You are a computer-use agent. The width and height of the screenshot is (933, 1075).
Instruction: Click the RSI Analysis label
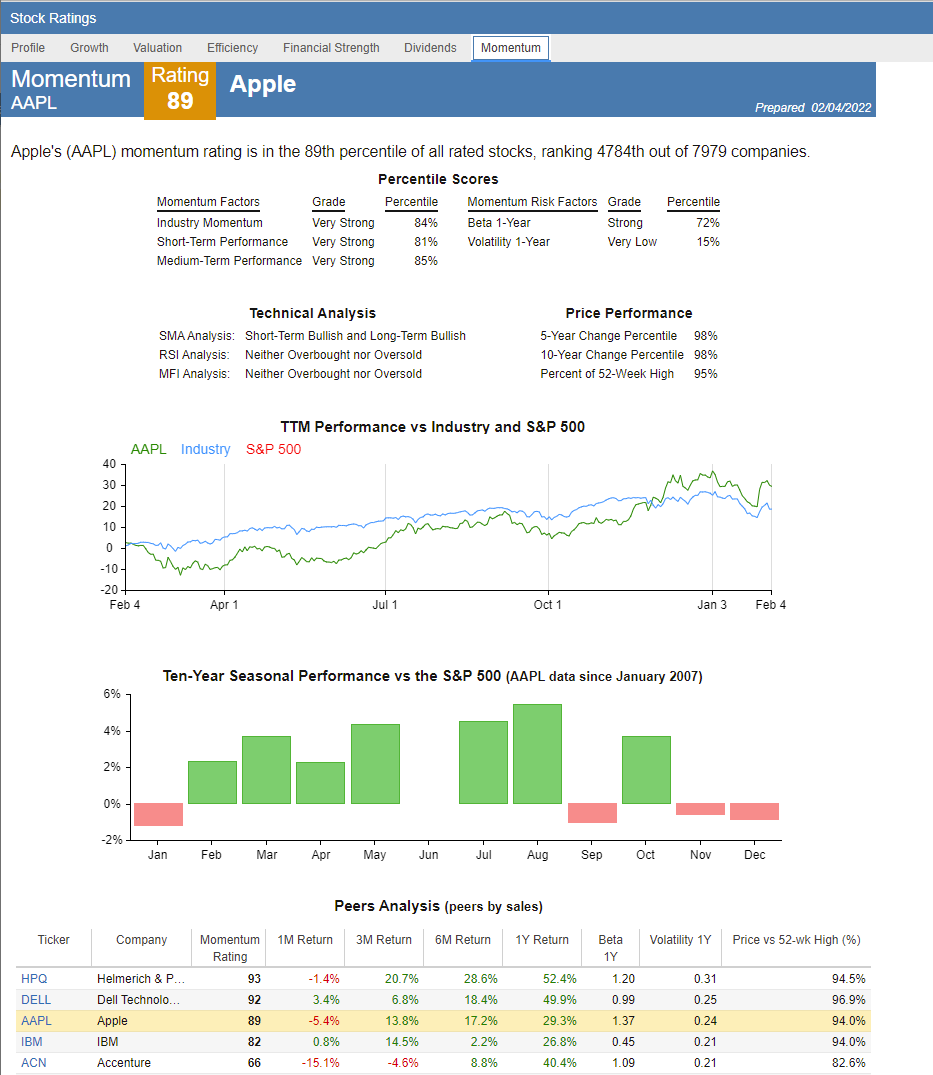coord(194,355)
